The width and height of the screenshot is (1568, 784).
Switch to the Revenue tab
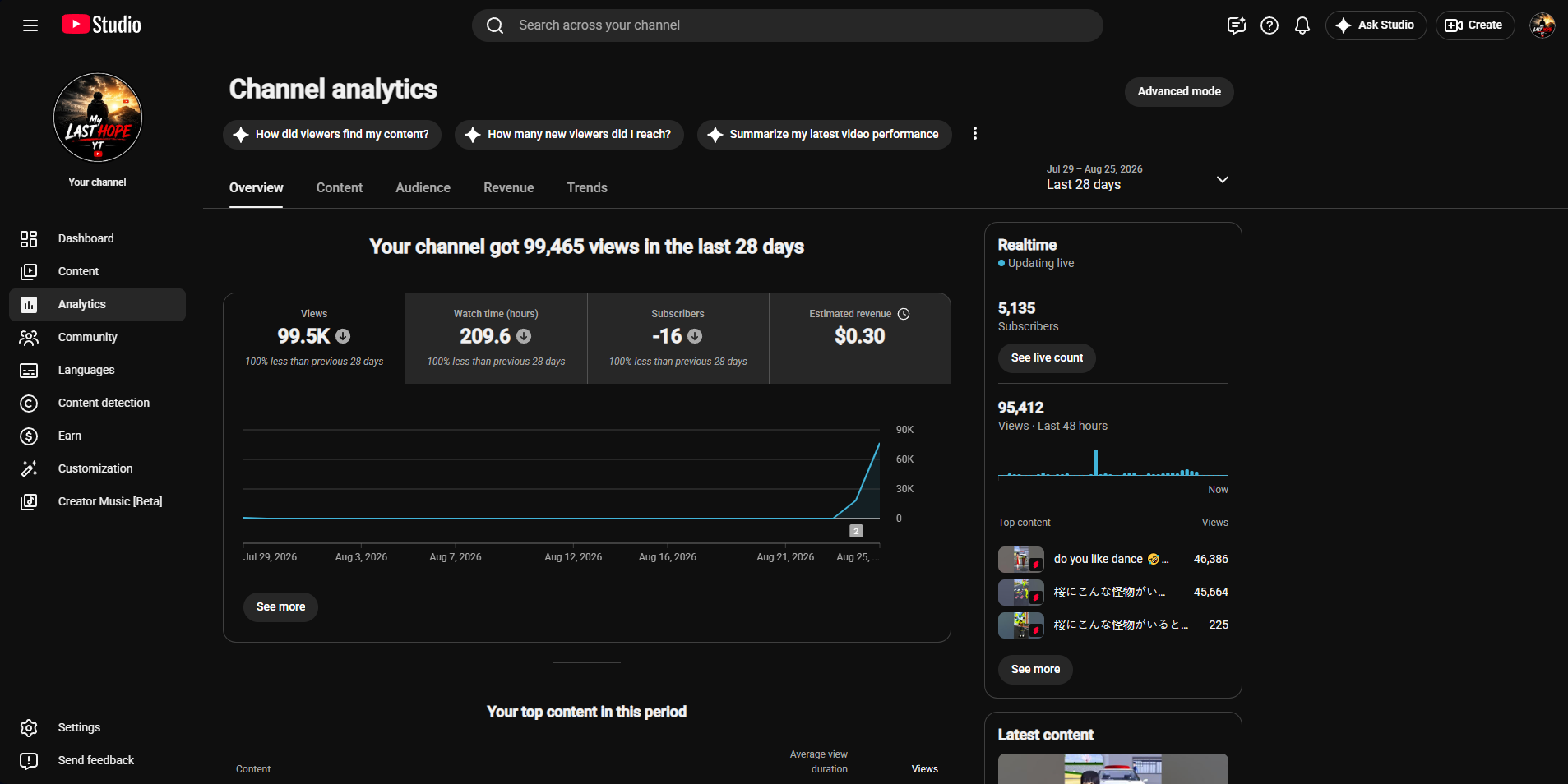(x=509, y=188)
